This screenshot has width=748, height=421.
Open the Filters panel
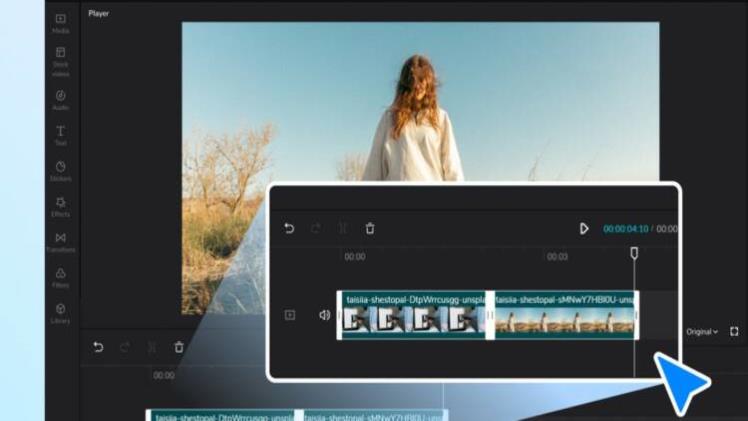(x=60, y=277)
